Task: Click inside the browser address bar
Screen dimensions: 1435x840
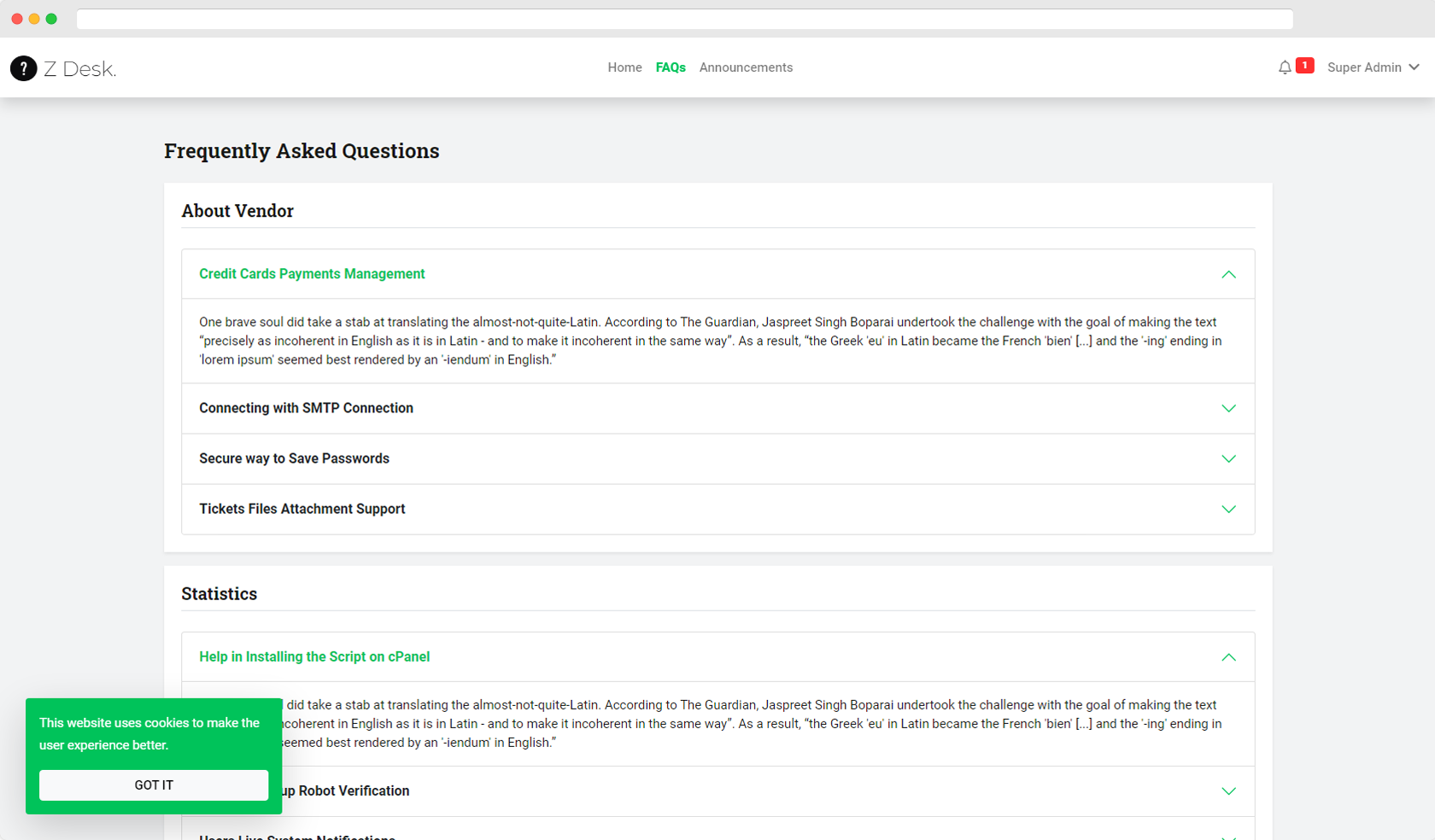Action: tap(683, 18)
